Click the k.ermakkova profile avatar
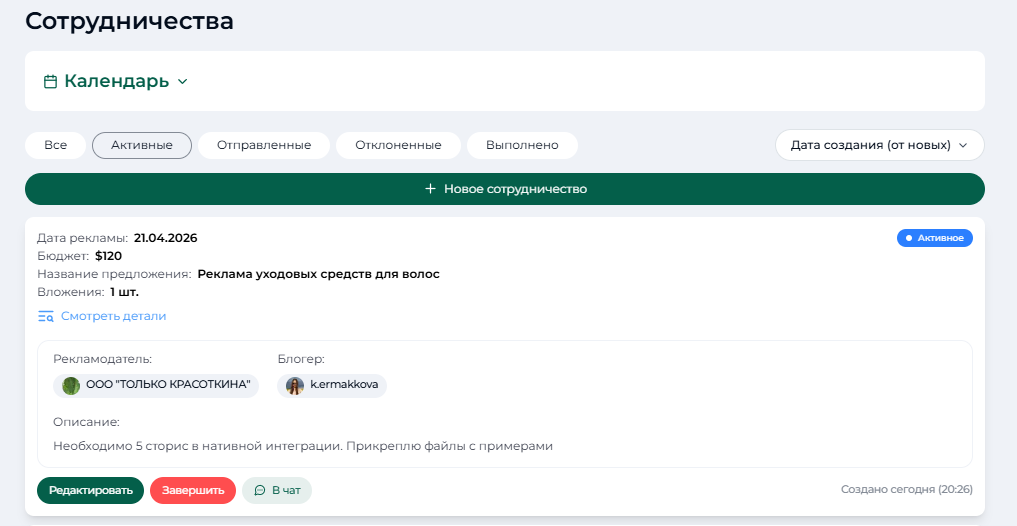This screenshot has width=1017, height=526. [294, 386]
